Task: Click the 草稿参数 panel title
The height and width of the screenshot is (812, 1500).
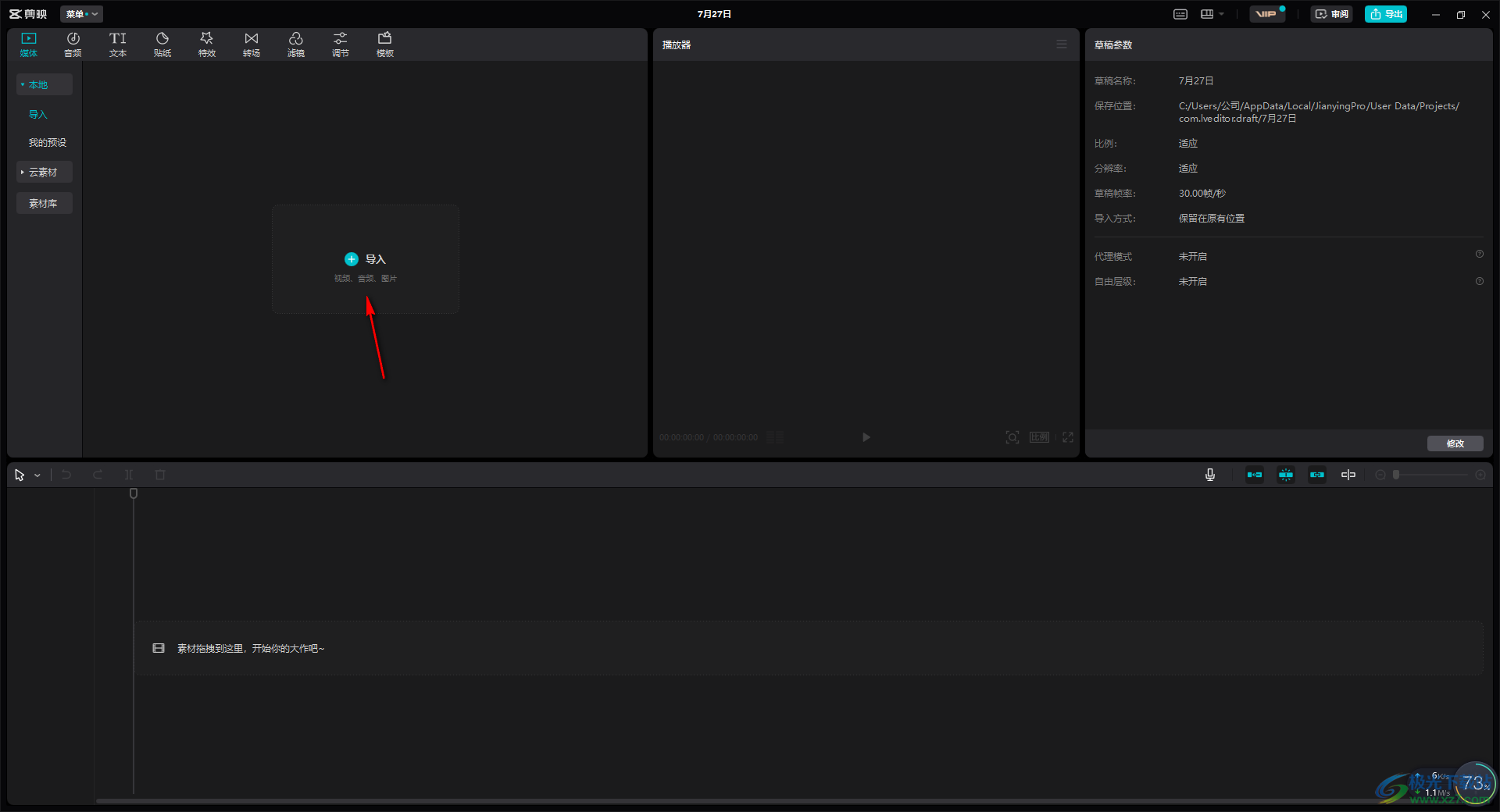Action: tap(1113, 45)
